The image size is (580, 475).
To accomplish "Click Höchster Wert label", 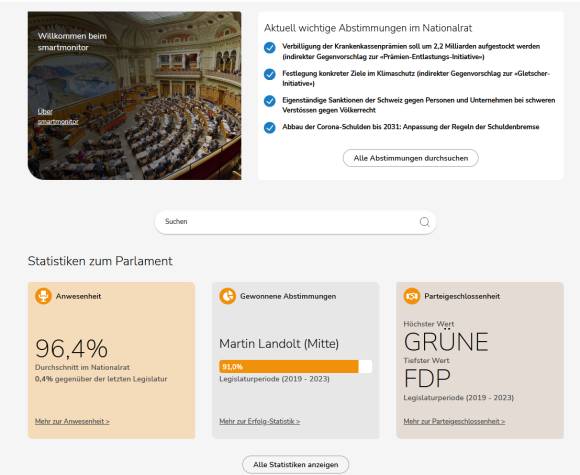I will click(429, 324).
